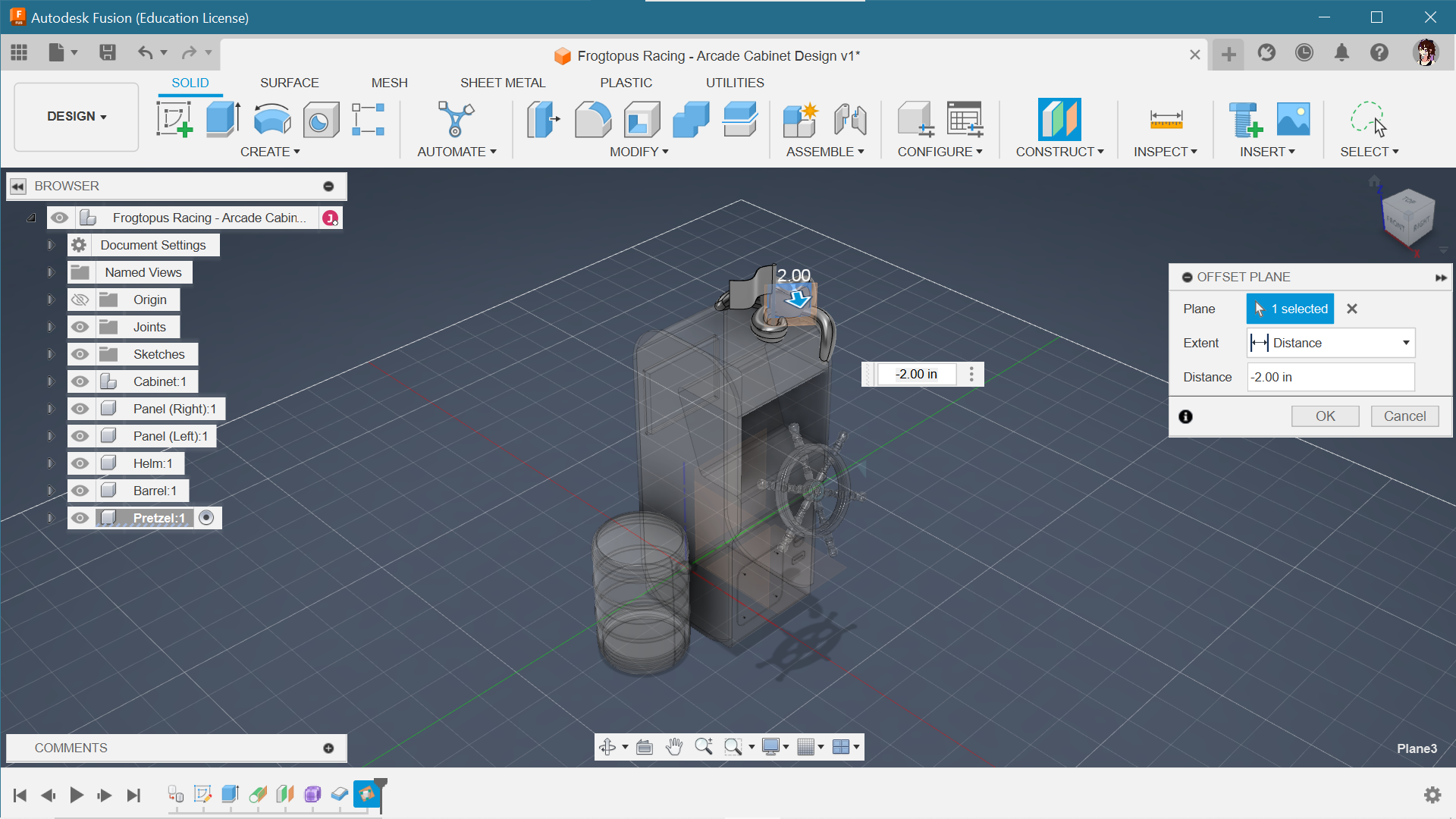
Task: Click the New Component icon
Action: point(801,119)
